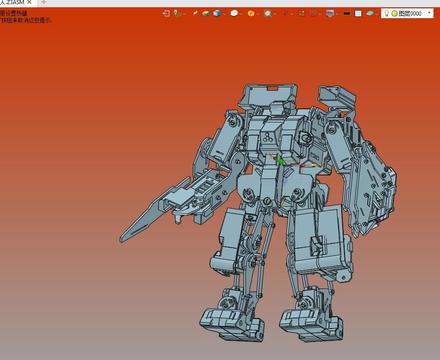The image size is (440, 360).
Task: Click the blue globe view icon
Action: coord(217,13)
